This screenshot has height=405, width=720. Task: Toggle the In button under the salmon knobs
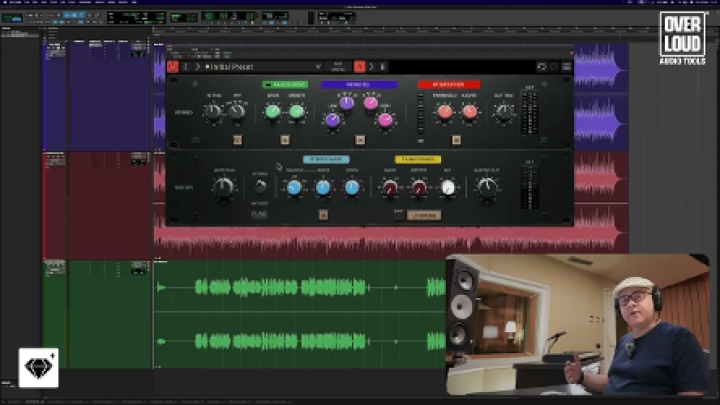click(456, 140)
